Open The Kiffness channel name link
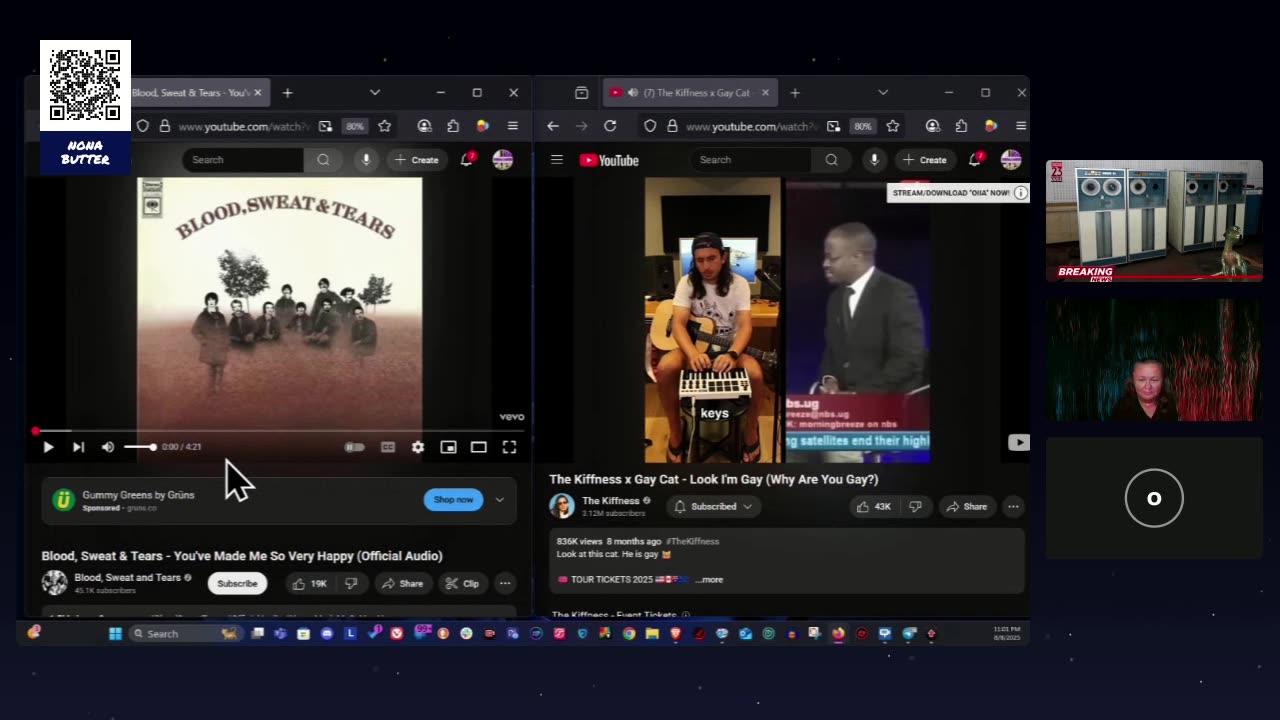The height and width of the screenshot is (720, 1280). click(610, 501)
